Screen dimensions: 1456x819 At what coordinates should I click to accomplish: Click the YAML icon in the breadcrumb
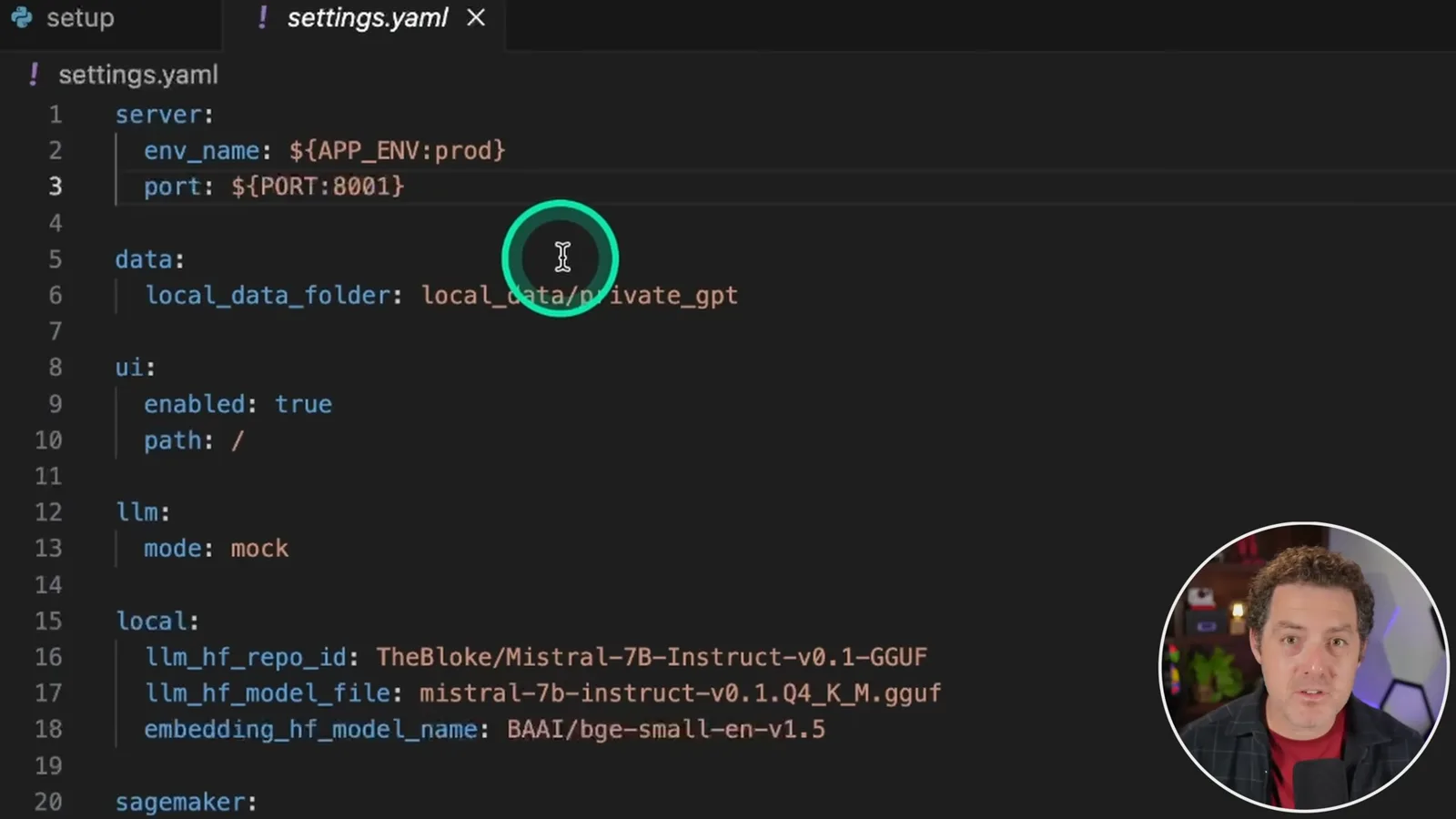[34, 75]
